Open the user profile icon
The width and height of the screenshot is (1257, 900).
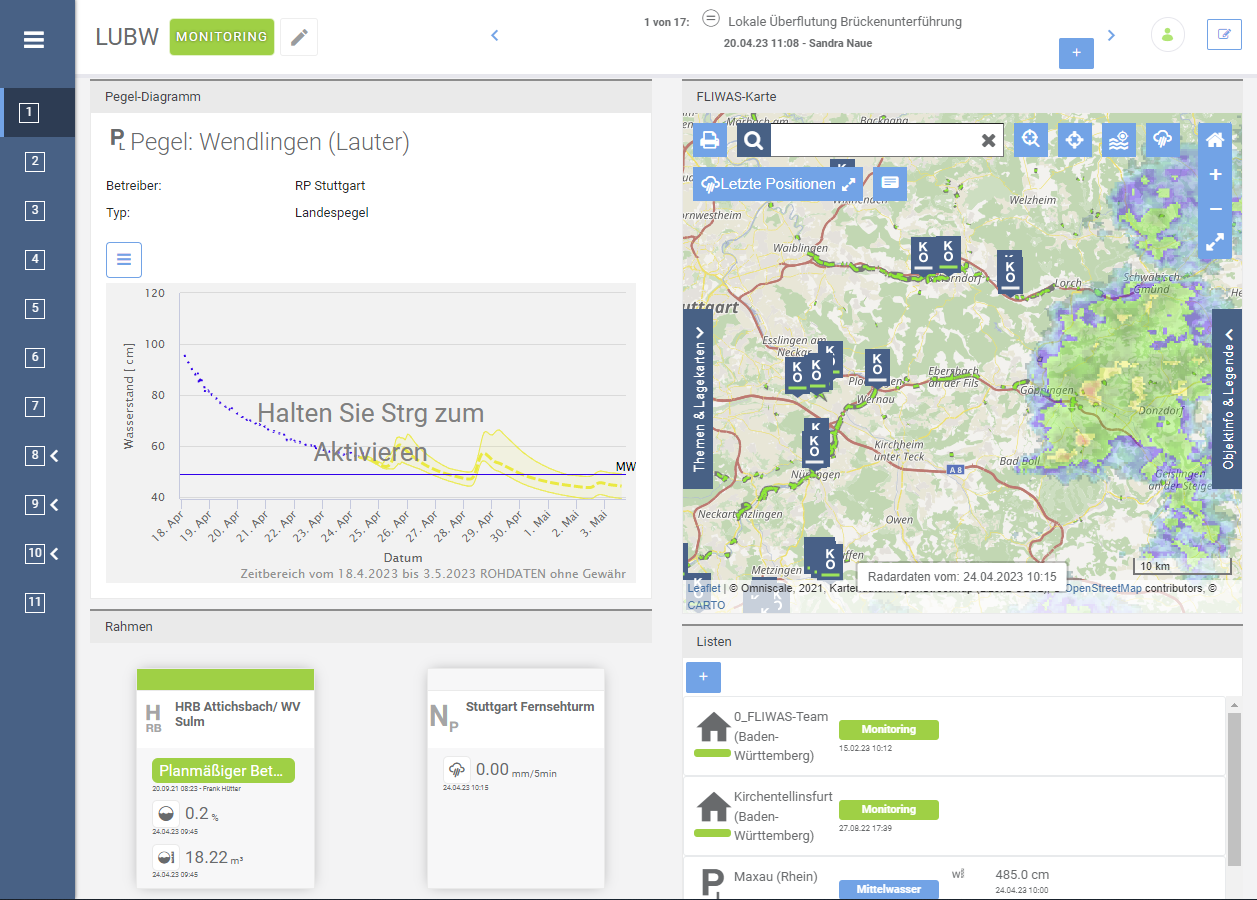click(x=1167, y=35)
